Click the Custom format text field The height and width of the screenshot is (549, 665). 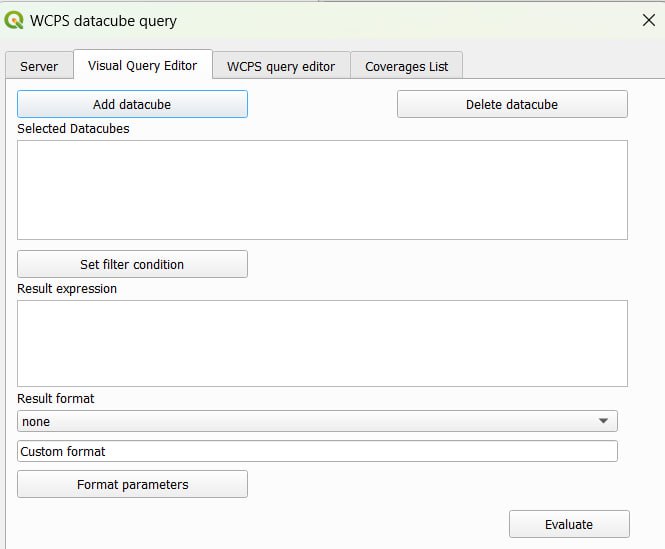[x=317, y=451]
